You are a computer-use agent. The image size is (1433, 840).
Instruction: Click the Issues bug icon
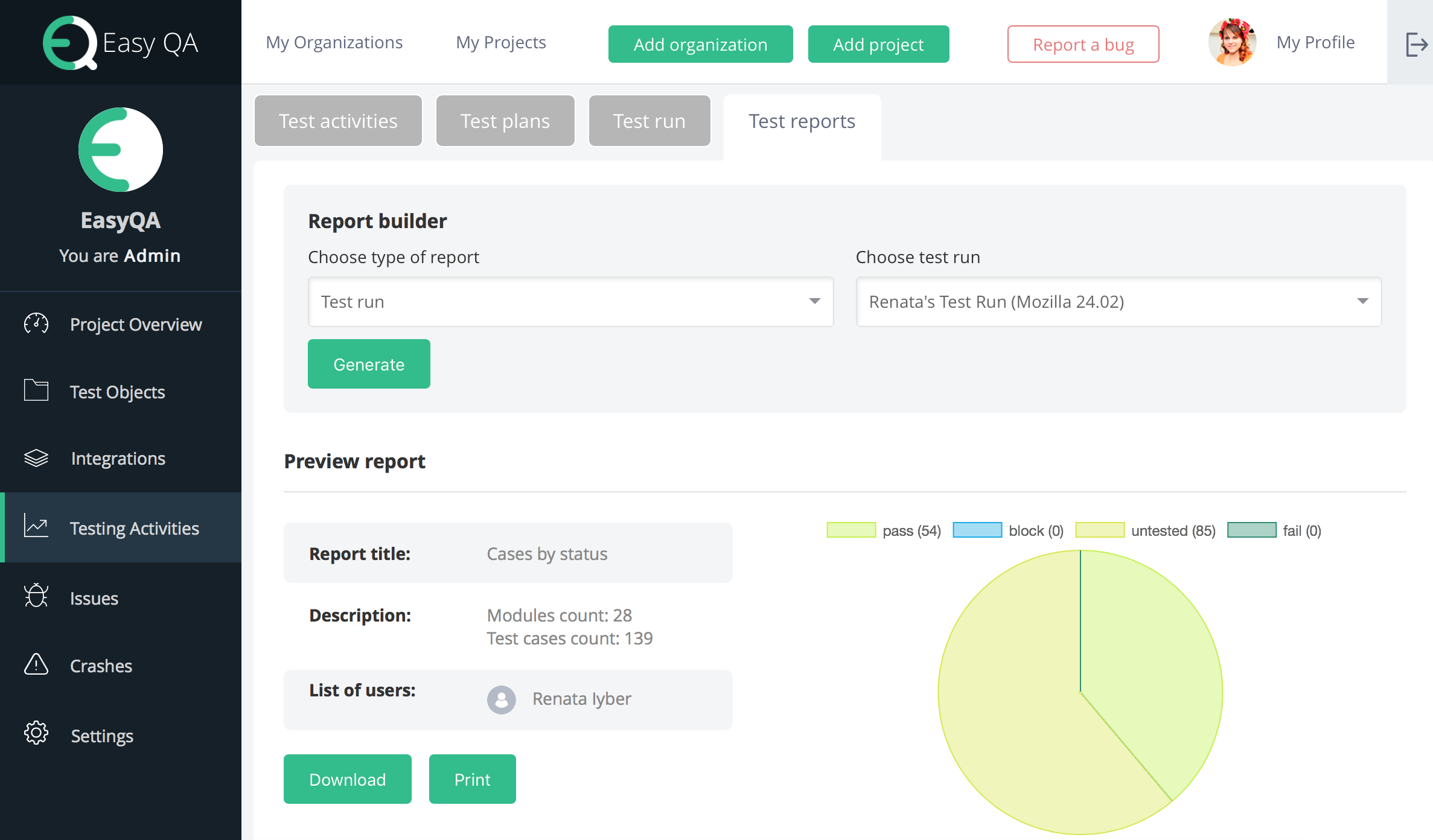click(36, 596)
